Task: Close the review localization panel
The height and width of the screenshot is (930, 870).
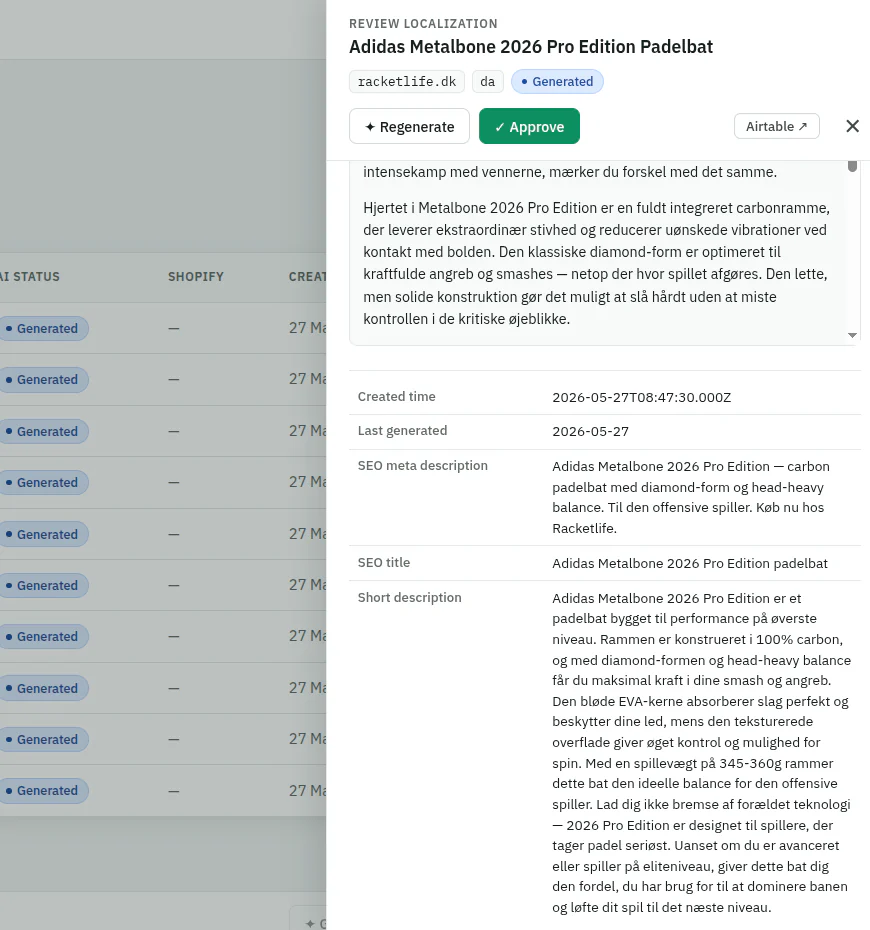Action: (852, 126)
